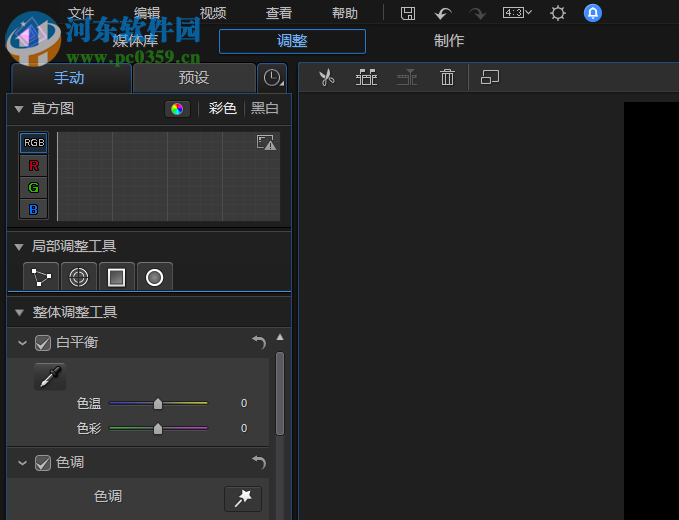Screen dimensions: 679x520
Task: Switch to the 媒体库 tab
Action: pyautogui.click(x=136, y=41)
